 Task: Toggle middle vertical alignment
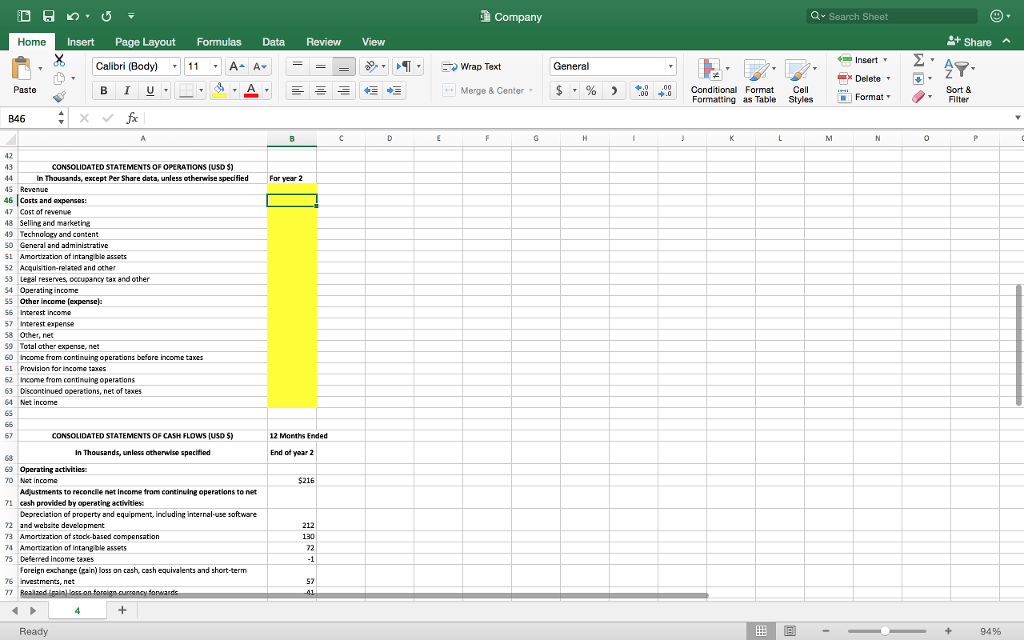coord(321,66)
